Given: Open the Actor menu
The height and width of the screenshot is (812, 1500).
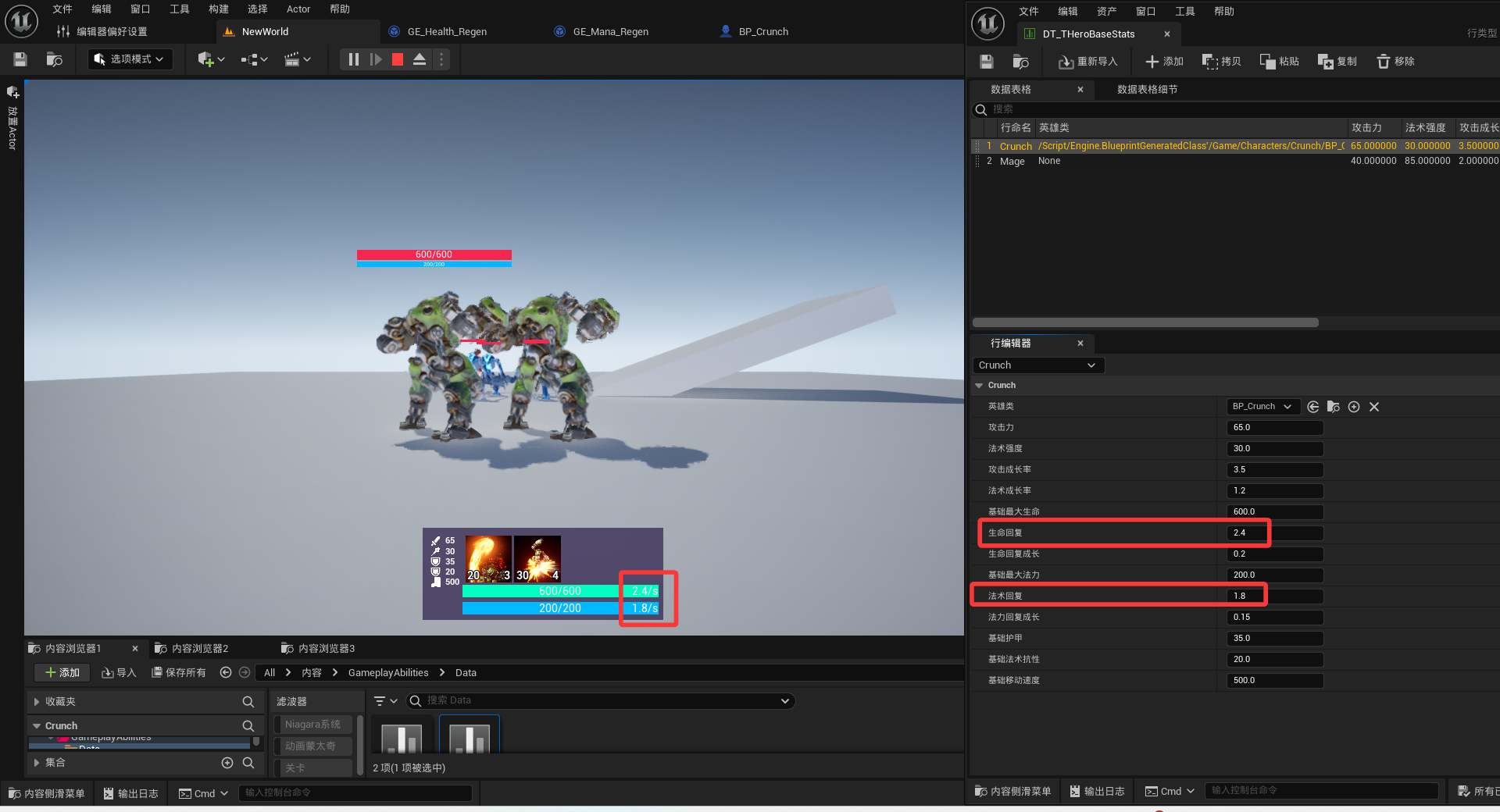Looking at the screenshot, I should (298, 9).
